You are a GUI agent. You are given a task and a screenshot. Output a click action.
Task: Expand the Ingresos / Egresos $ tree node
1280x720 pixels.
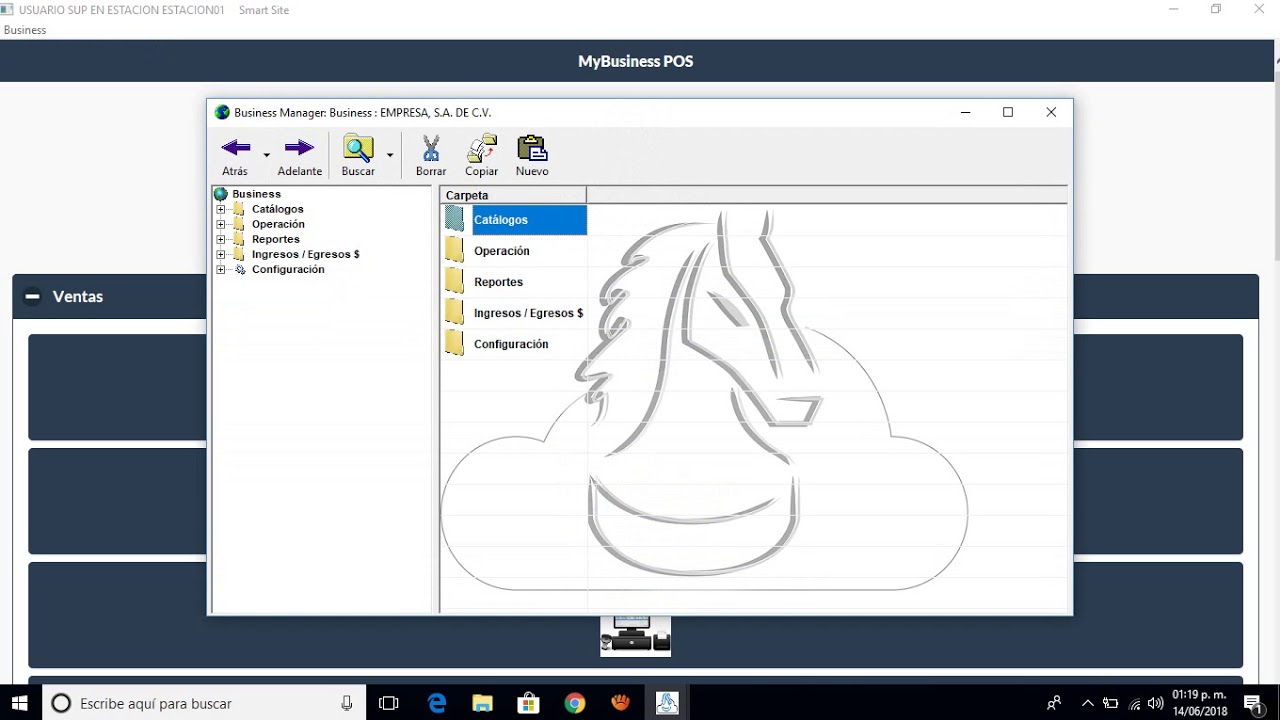(x=221, y=254)
